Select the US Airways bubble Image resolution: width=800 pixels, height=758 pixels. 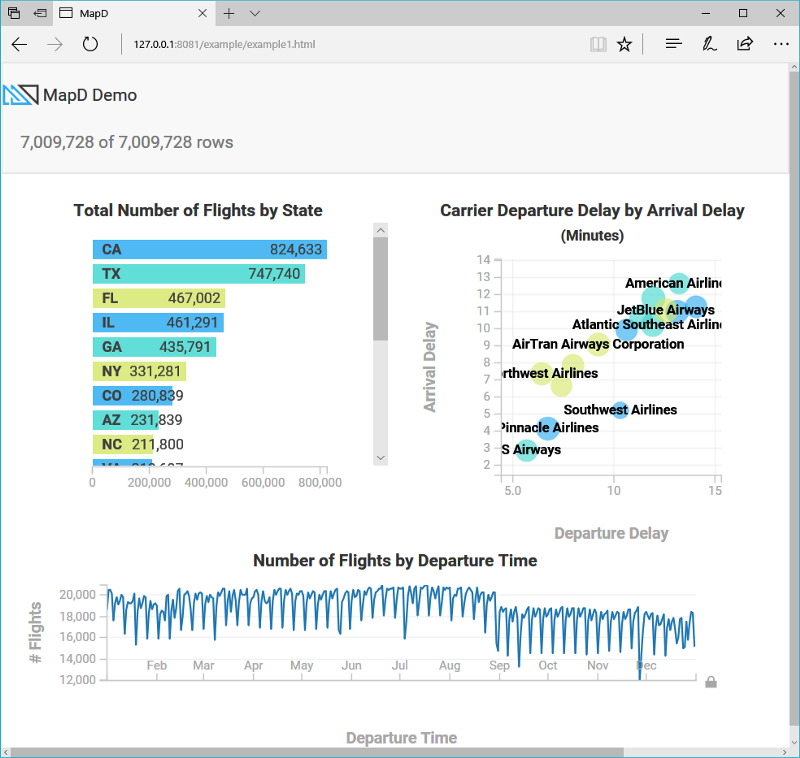coord(526,450)
